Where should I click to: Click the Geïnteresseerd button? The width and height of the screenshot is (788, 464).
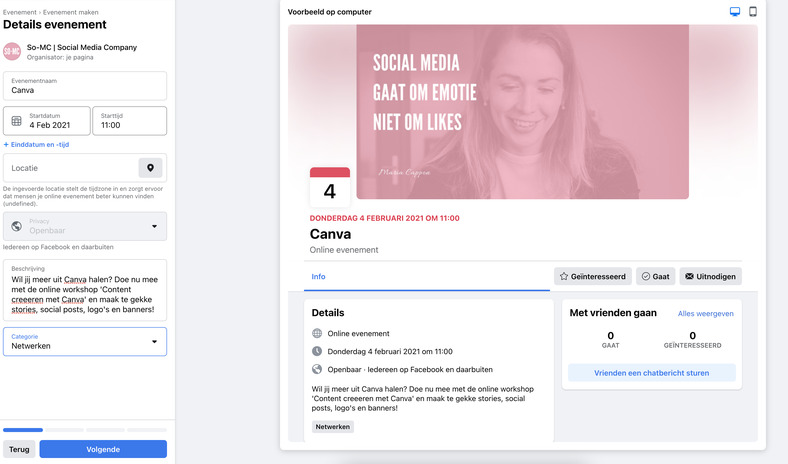click(x=593, y=276)
